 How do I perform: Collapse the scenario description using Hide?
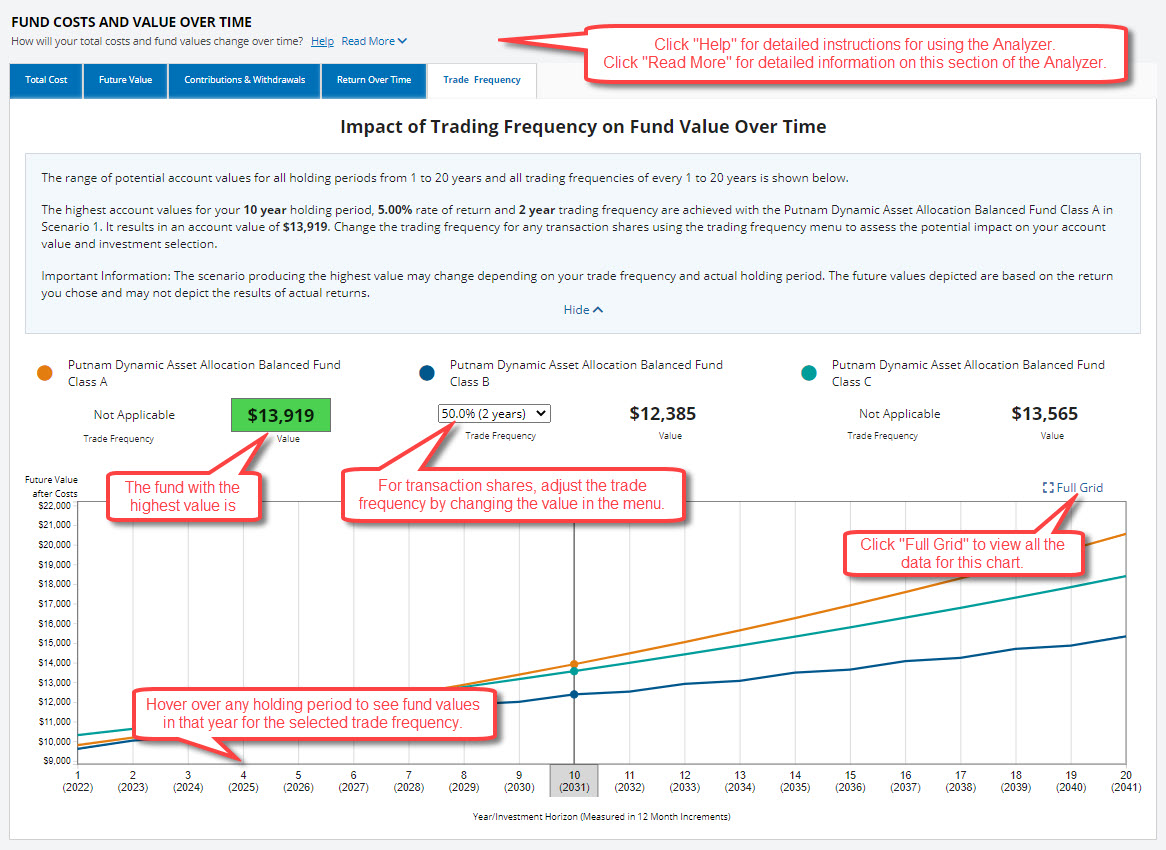tap(578, 310)
